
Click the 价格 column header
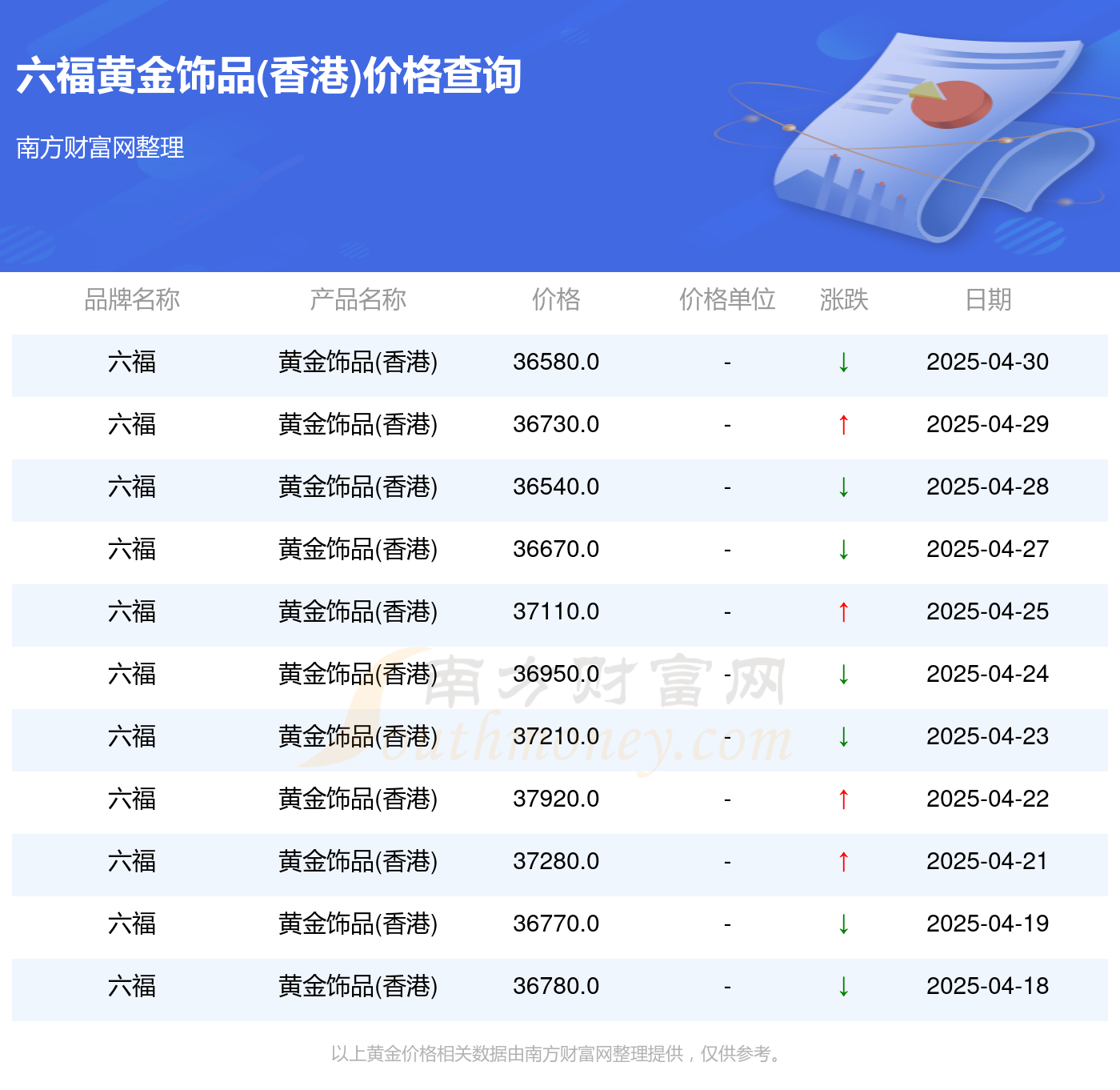(x=556, y=299)
